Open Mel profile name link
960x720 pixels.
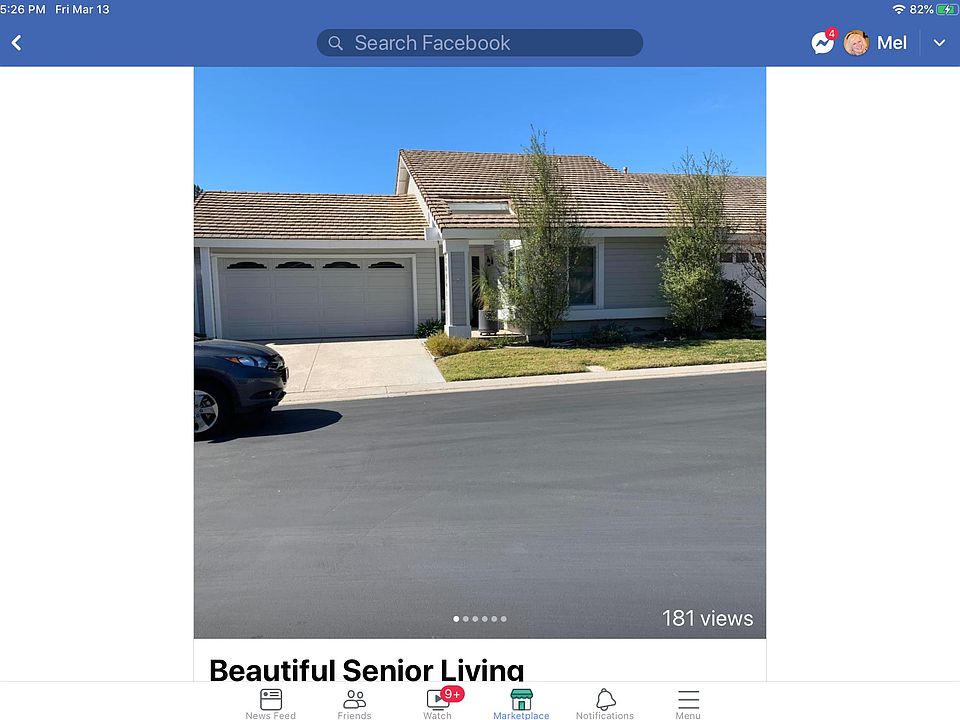point(891,43)
